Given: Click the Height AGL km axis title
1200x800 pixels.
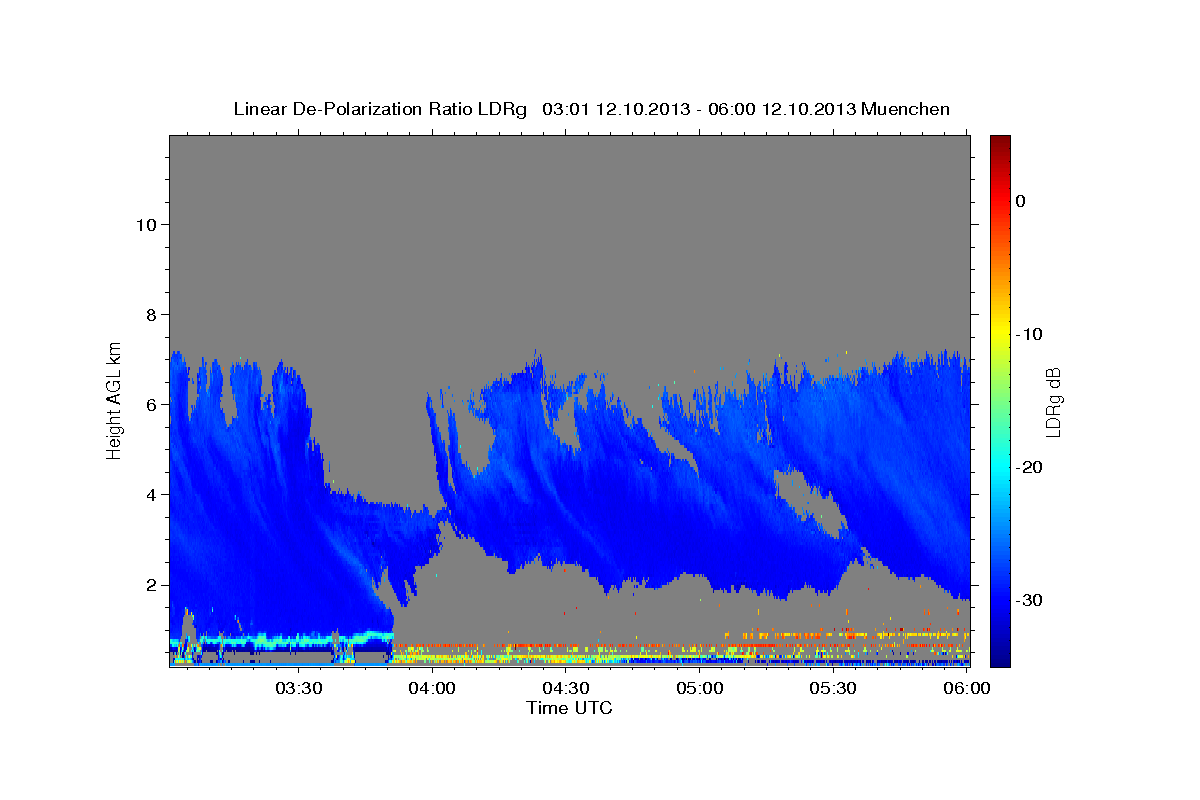Looking at the screenshot, I should 115,398.
